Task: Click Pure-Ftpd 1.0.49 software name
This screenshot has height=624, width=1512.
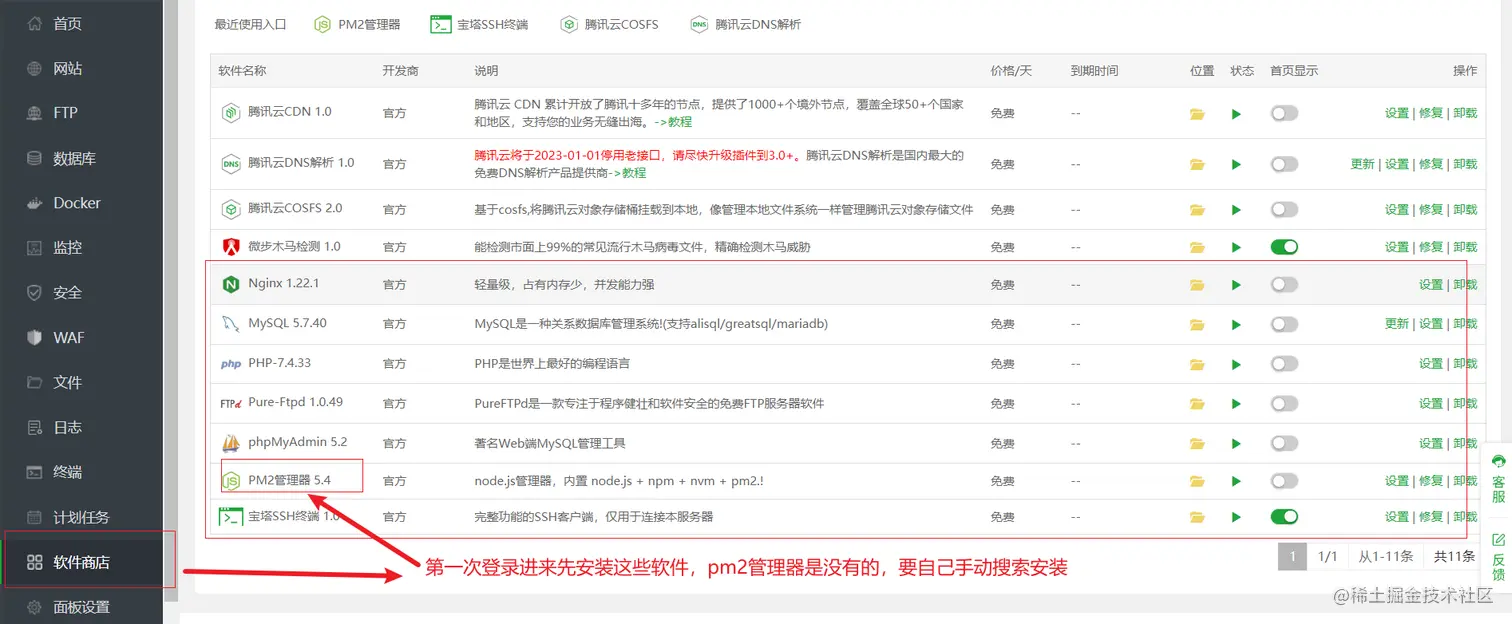Action: [295, 403]
